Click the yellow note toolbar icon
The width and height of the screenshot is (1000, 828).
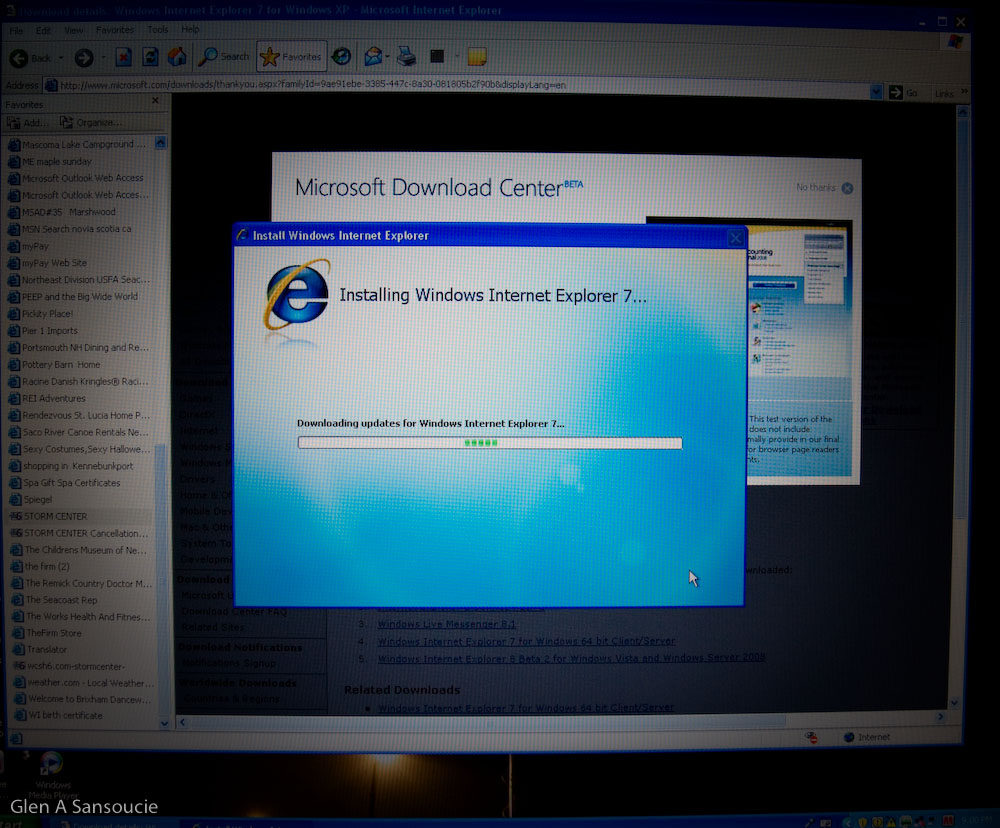(x=477, y=57)
